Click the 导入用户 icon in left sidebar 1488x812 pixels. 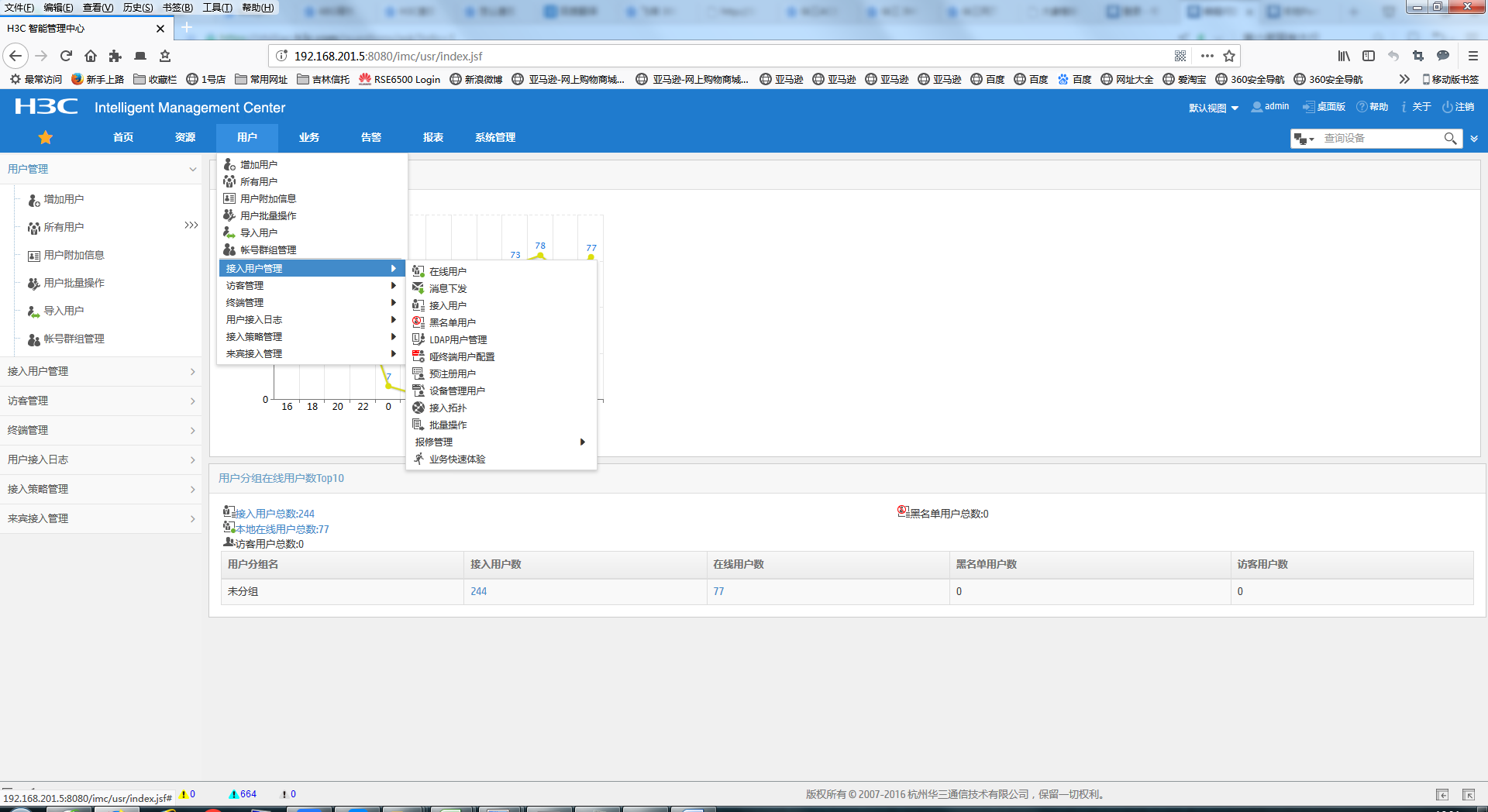(34, 311)
